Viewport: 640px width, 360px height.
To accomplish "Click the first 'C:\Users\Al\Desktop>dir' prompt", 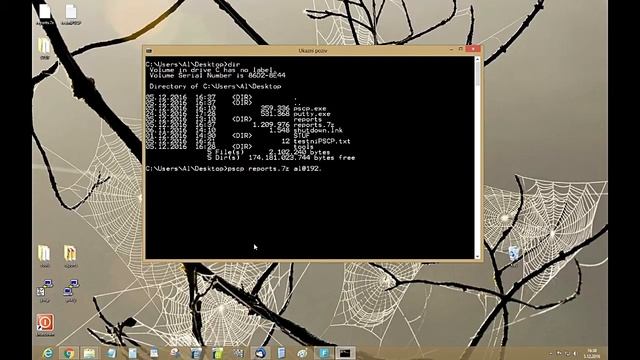I will pos(193,64).
